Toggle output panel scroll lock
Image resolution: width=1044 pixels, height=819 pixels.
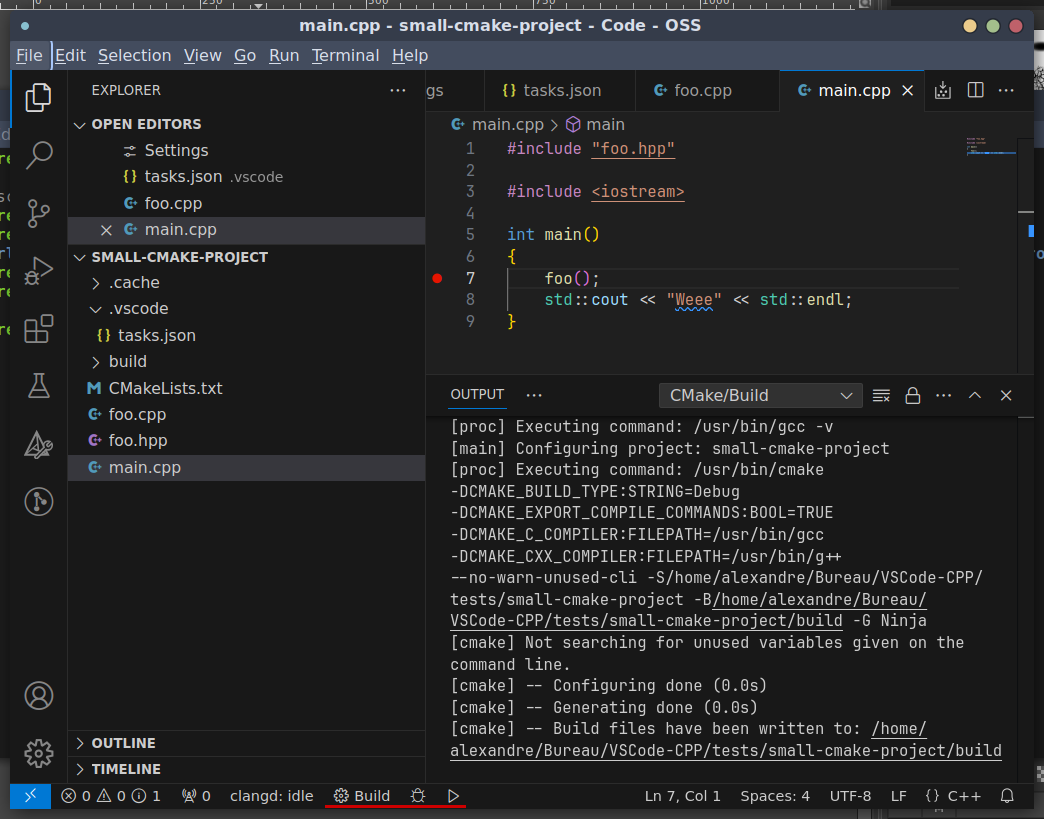pyautogui.click(x=912, y=395)
